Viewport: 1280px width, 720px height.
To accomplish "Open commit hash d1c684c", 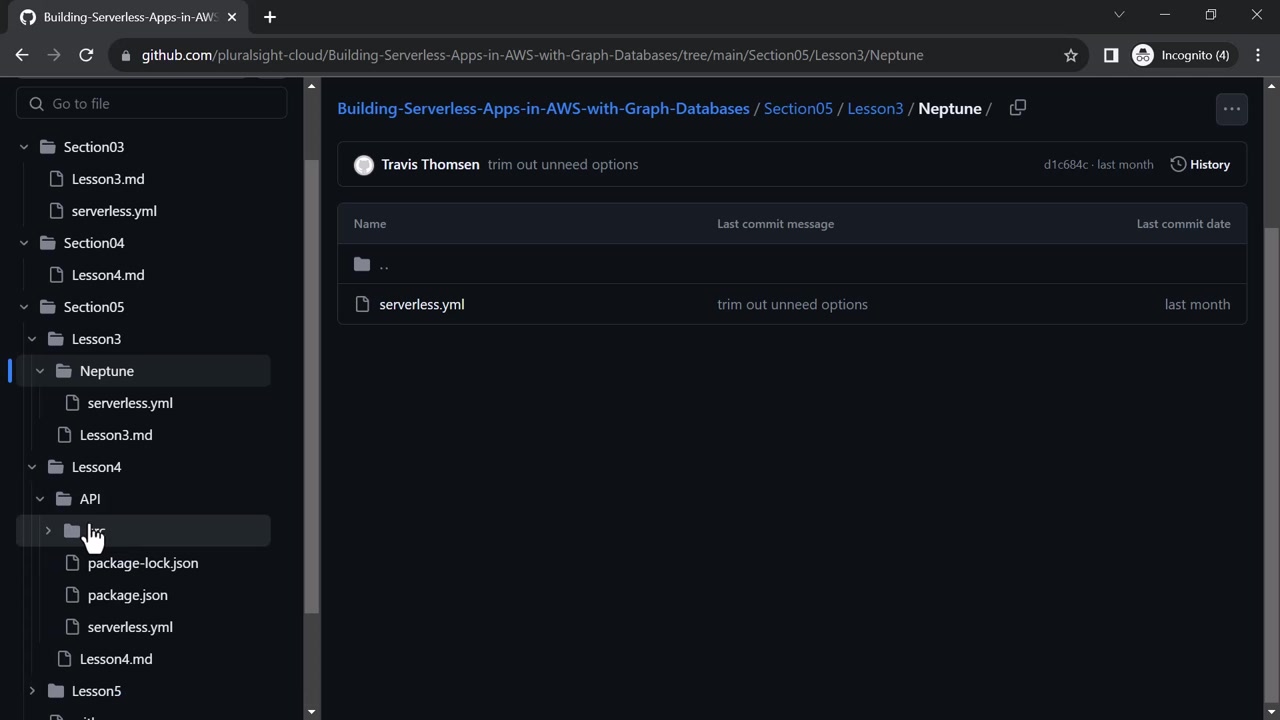I will (1066, 165).
